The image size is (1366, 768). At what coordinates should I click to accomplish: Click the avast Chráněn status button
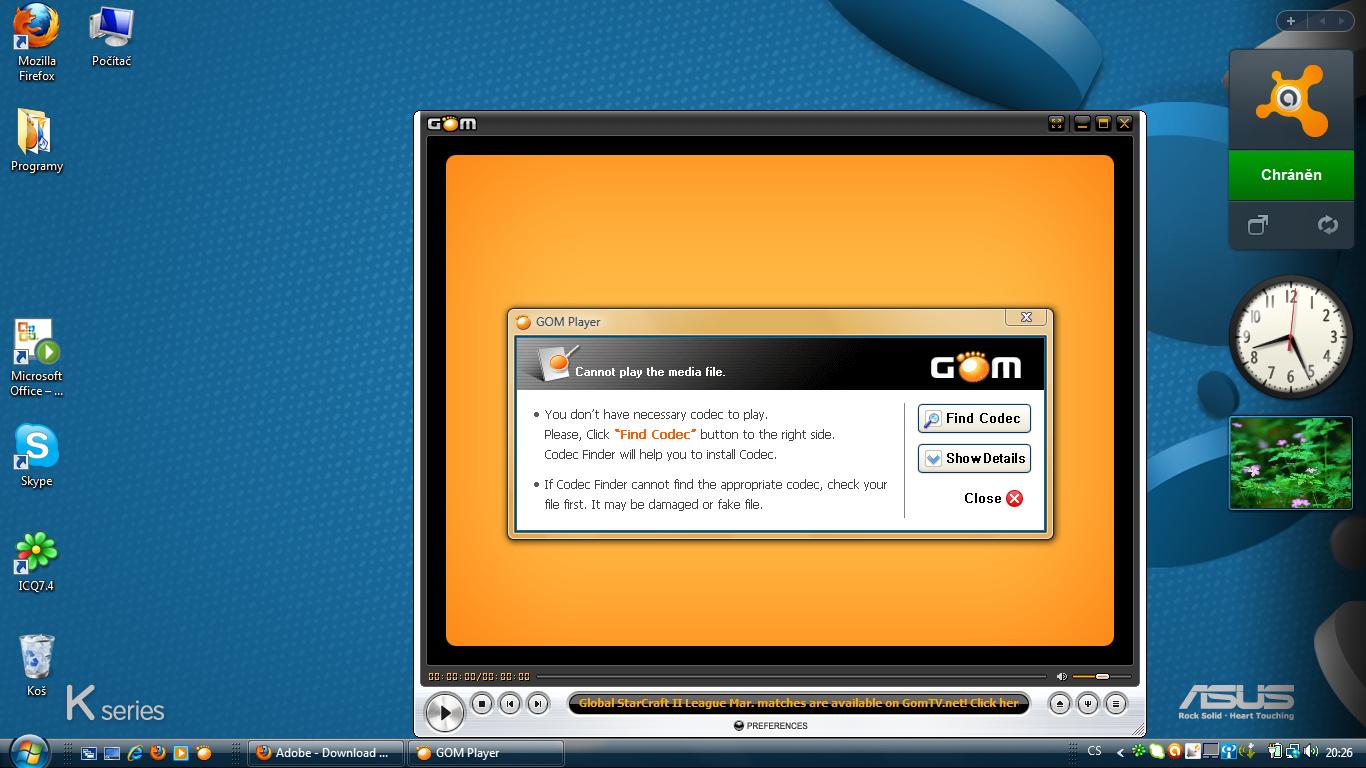1291,175
